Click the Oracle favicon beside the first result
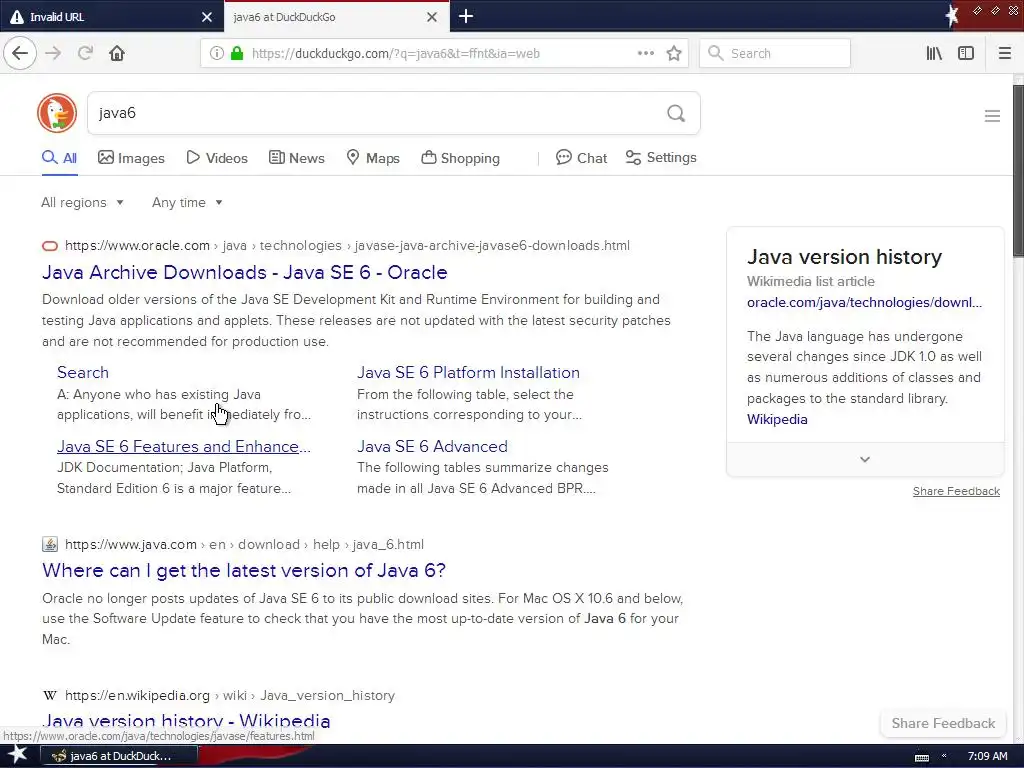 coord(50,246)
